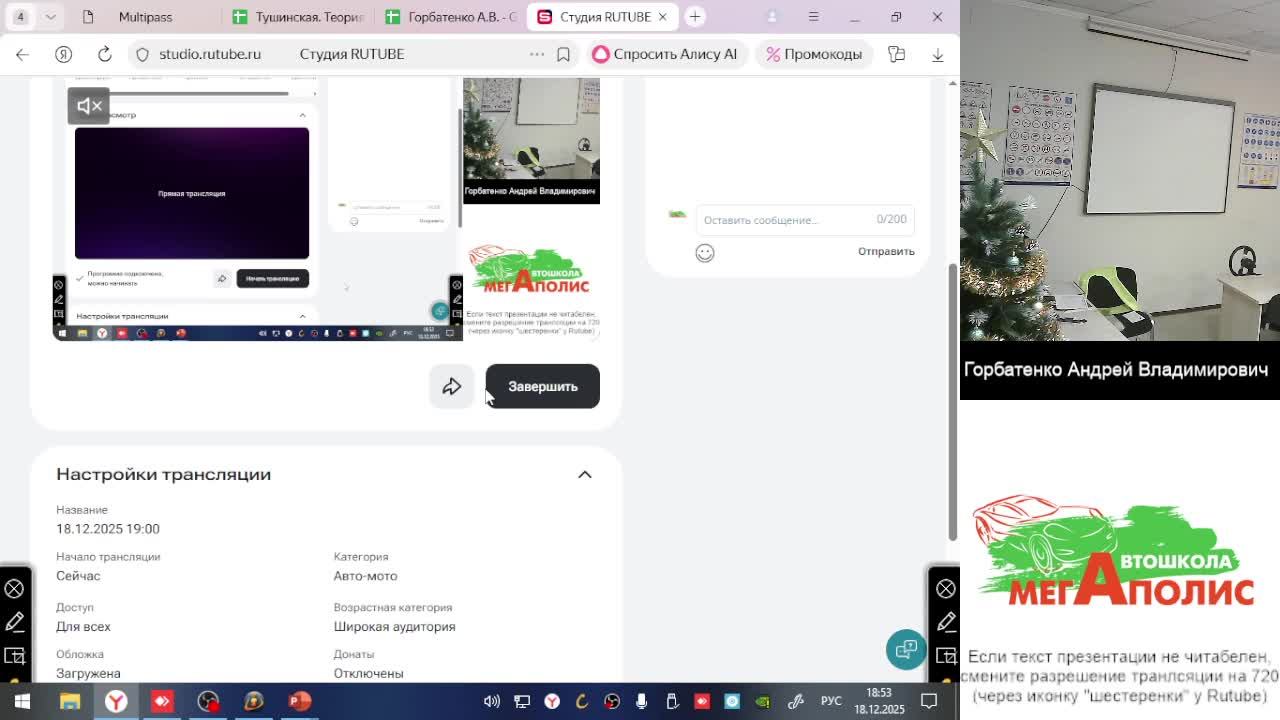Click the Авто-мото category value
Screen dimensions: 1280x720
pos(365,576)
